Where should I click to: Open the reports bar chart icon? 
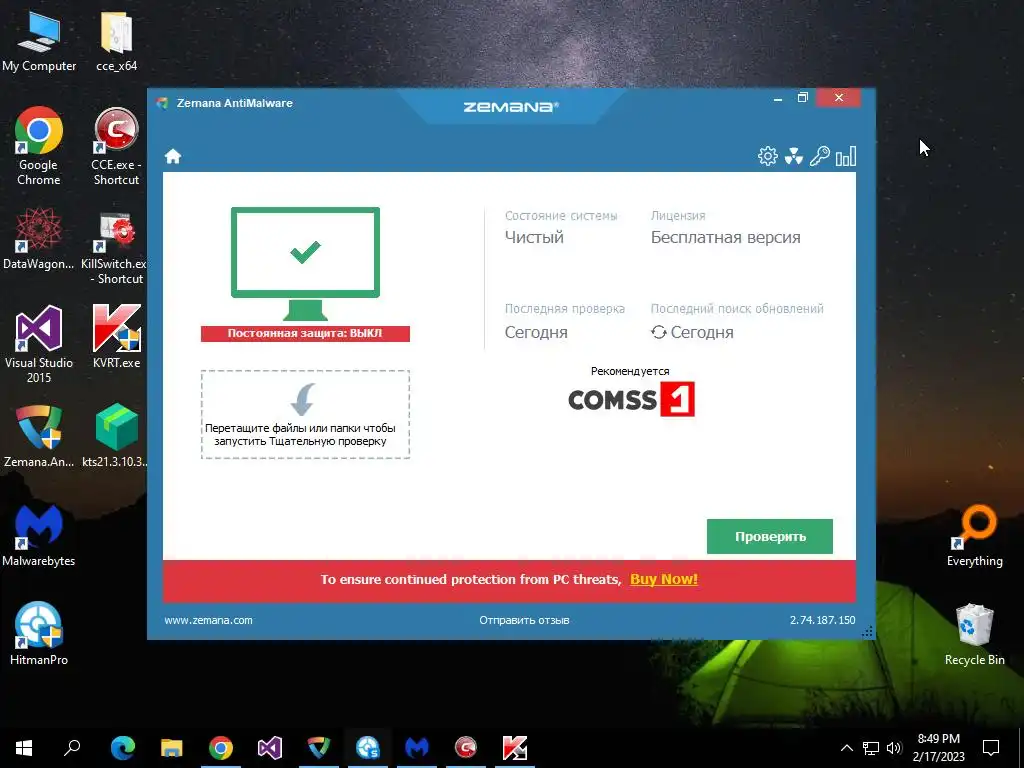[x=846, y=156]
